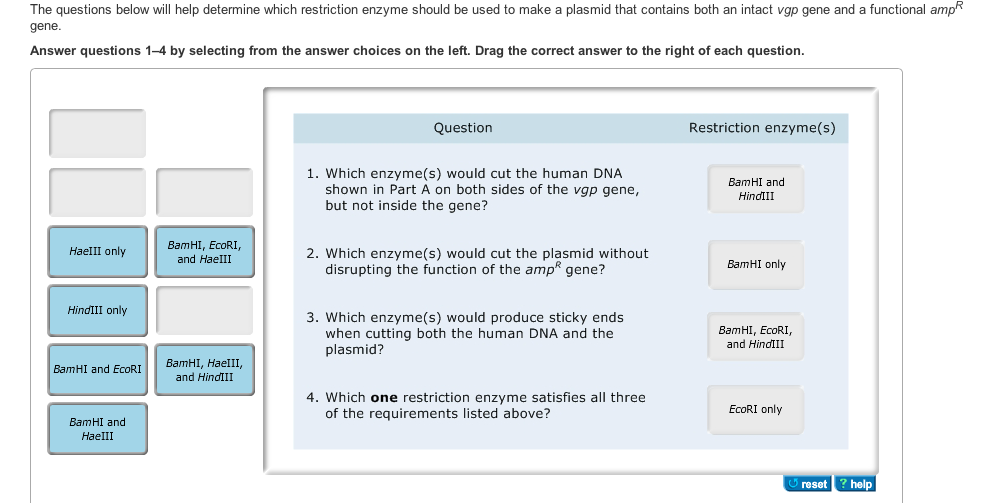The image size is (983, 503).
Task: Click the reset button
Action: [x=808, y=484]
